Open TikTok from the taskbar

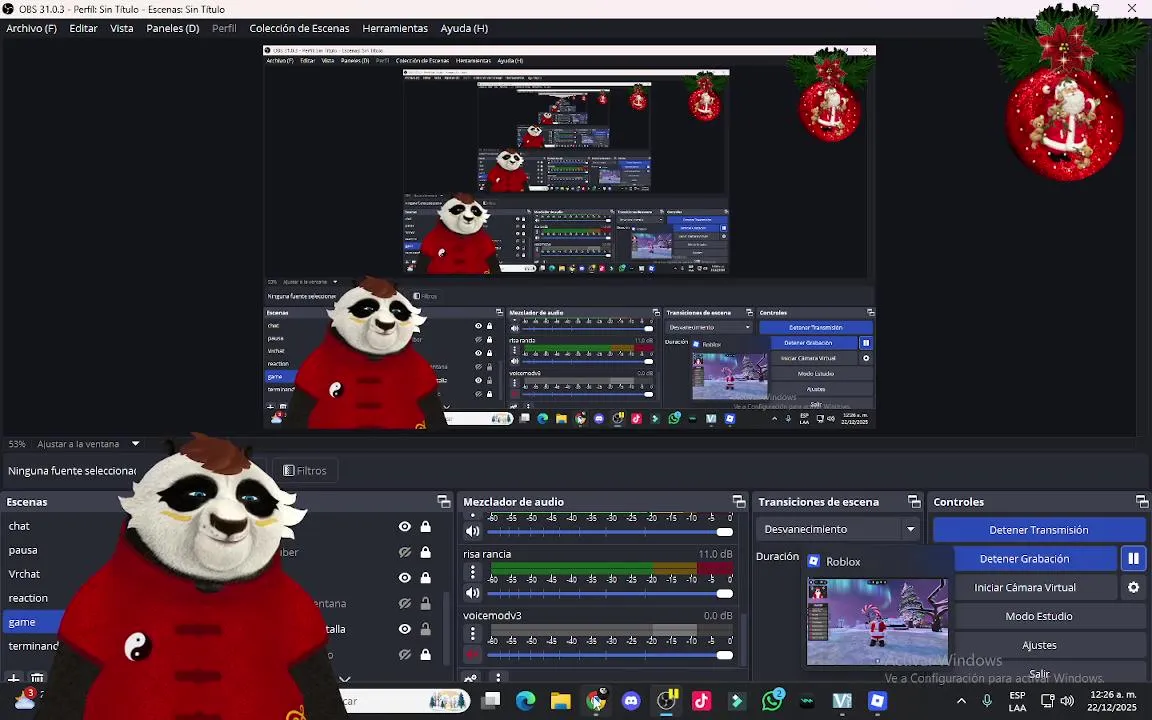702,701
